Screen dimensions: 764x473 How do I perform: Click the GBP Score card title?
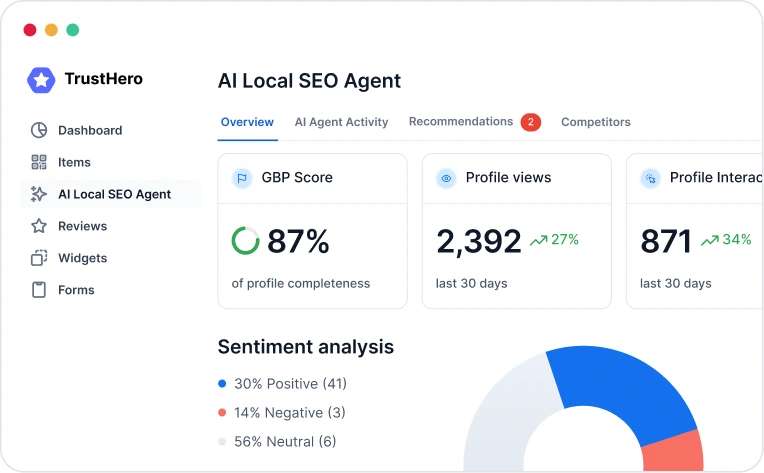click(297, 178)
